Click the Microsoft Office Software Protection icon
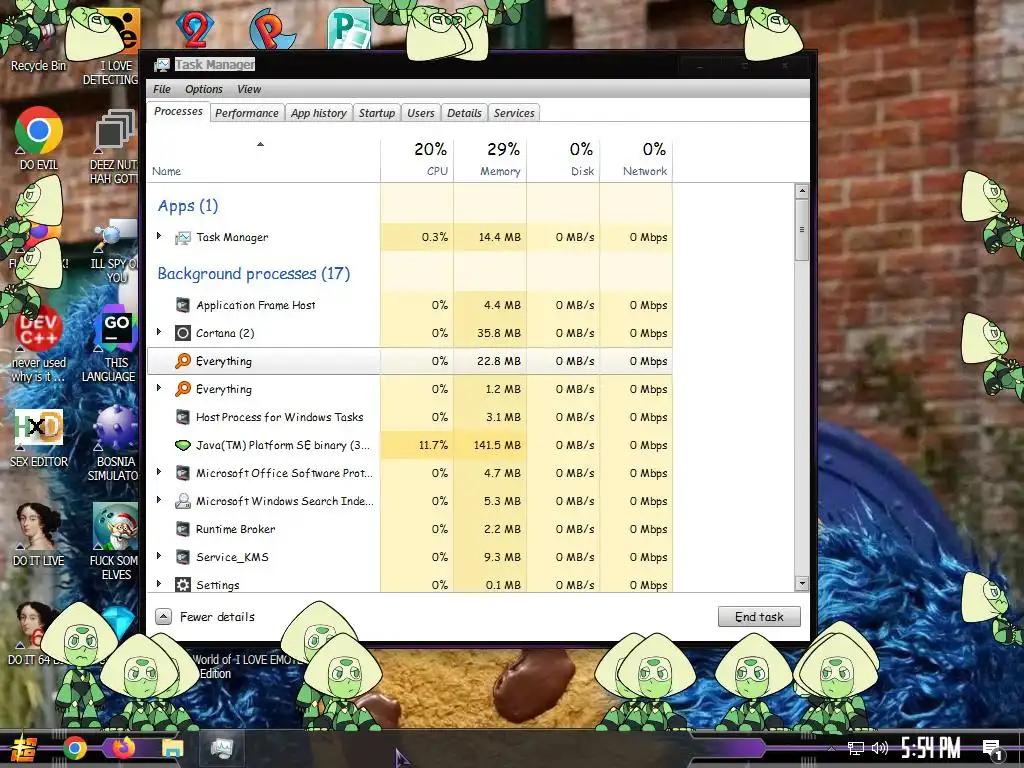Screen dimensions: 1024x768 (x=183, y=473)
